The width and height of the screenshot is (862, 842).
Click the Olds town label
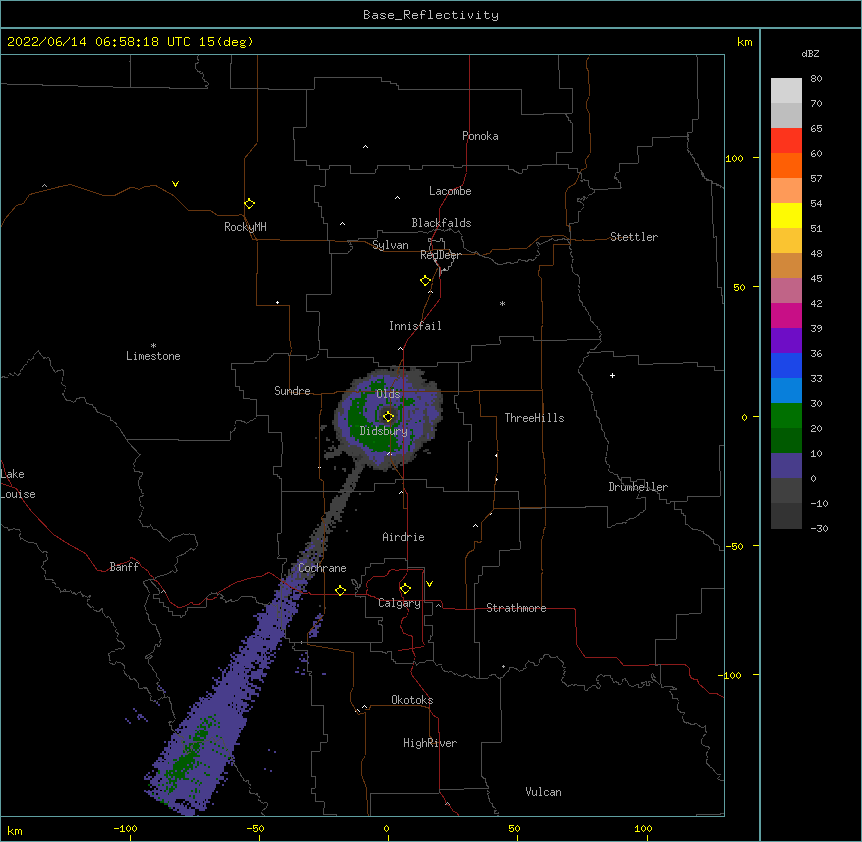point(388,394)
